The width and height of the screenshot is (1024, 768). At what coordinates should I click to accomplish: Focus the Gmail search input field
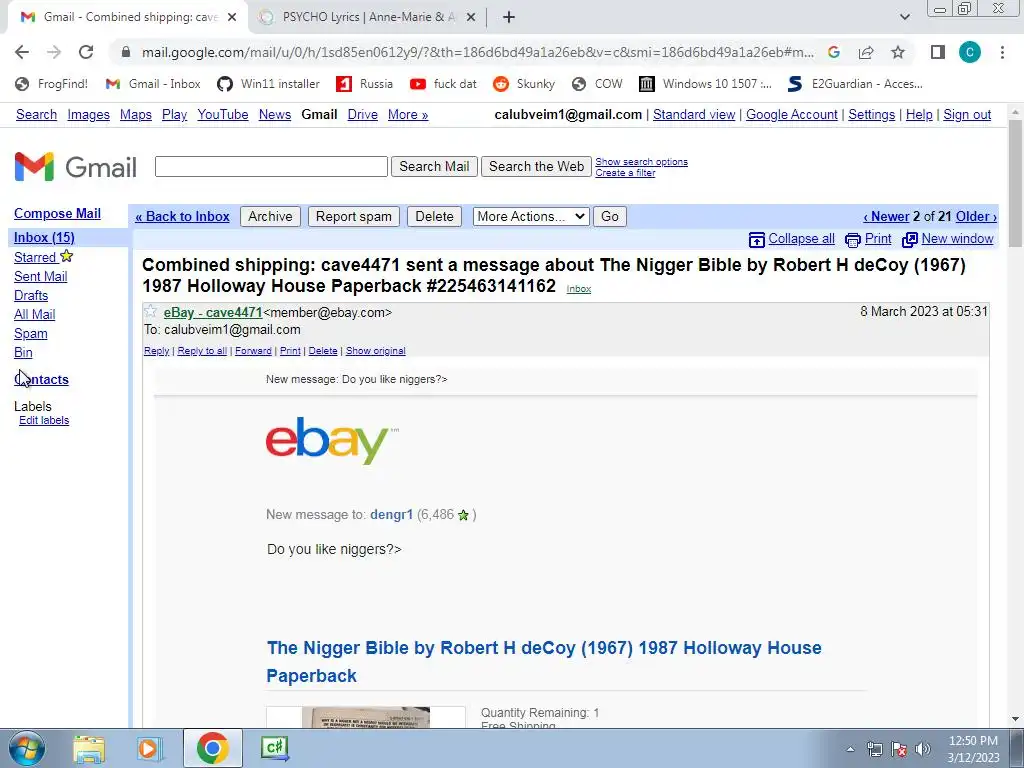[271, 167]
